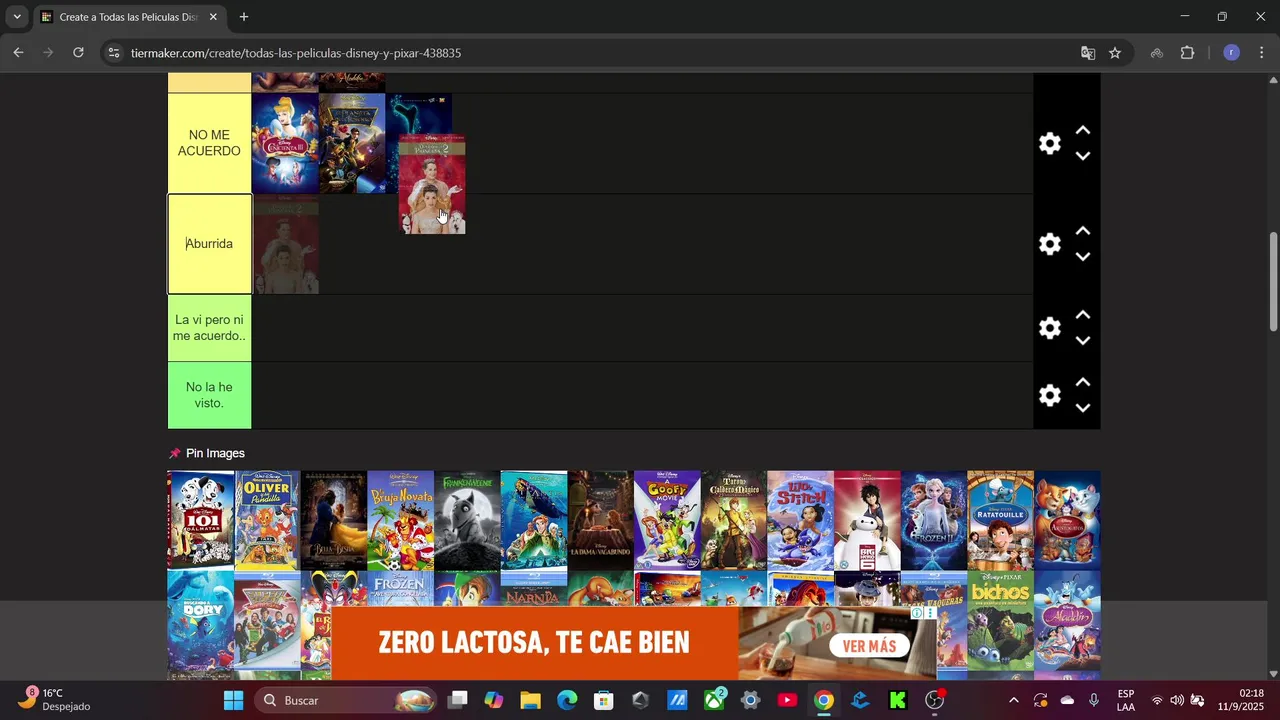Select the Bichos poster
This screenshot has height=720, width=1280.
pos(1000,621)
